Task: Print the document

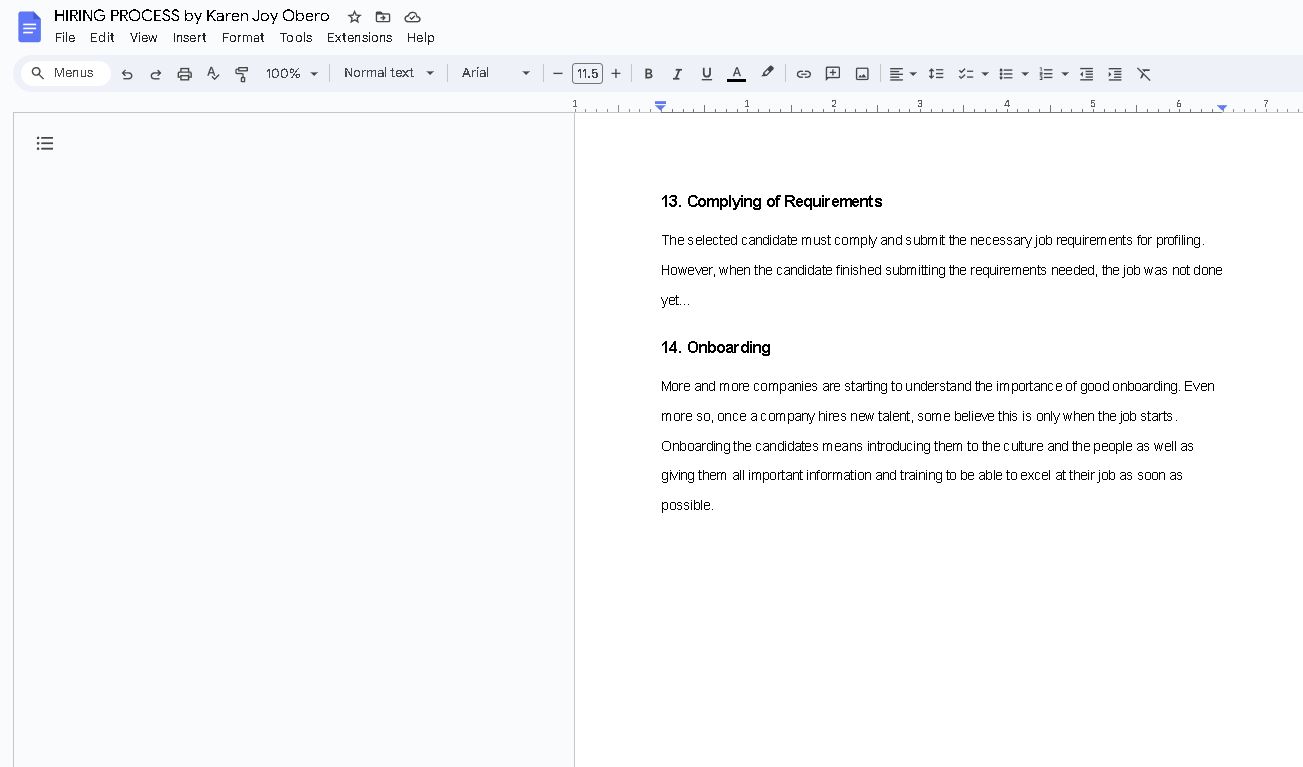Action: 184,74
